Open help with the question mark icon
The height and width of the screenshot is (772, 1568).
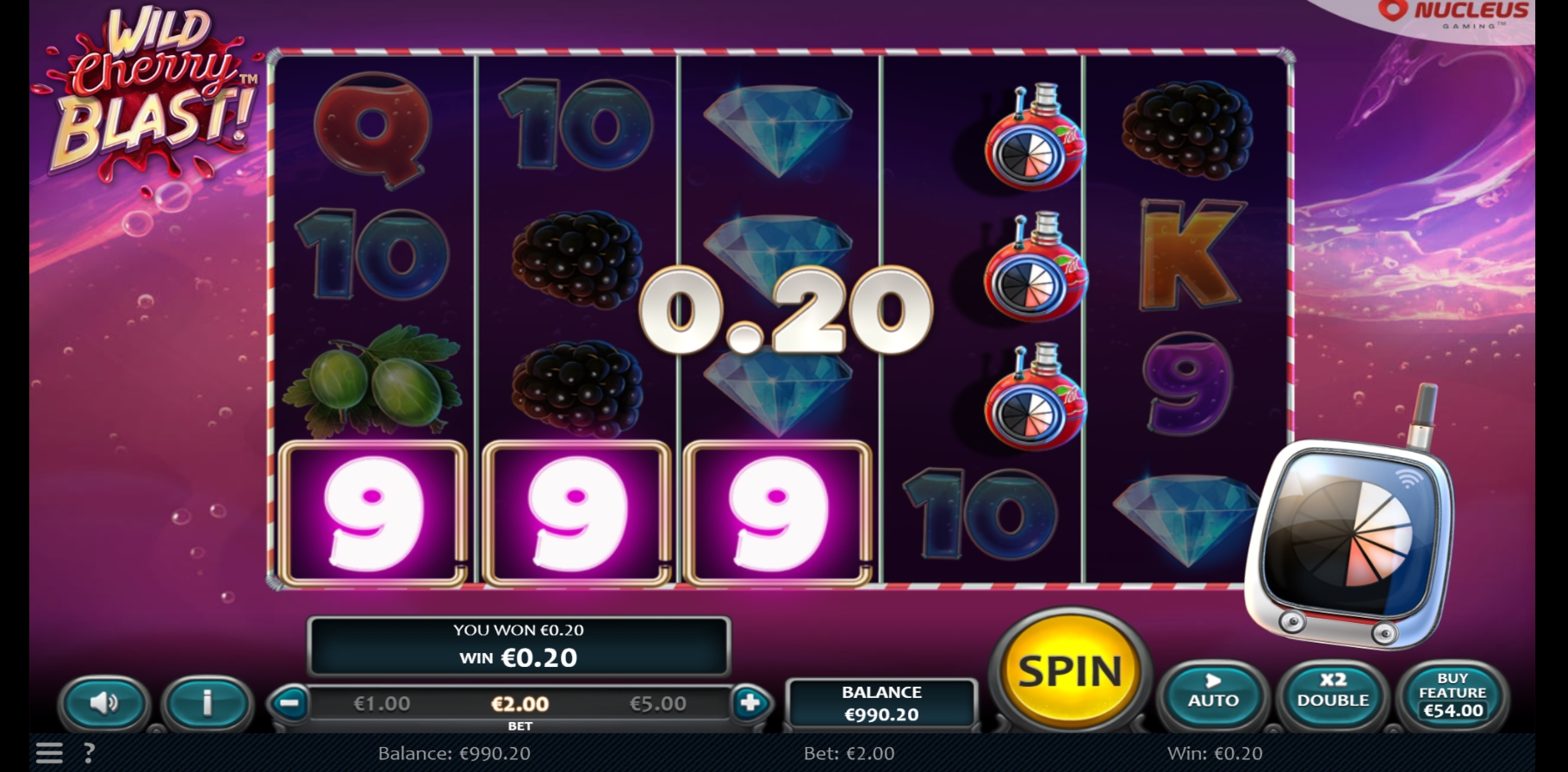click(89, 753)
